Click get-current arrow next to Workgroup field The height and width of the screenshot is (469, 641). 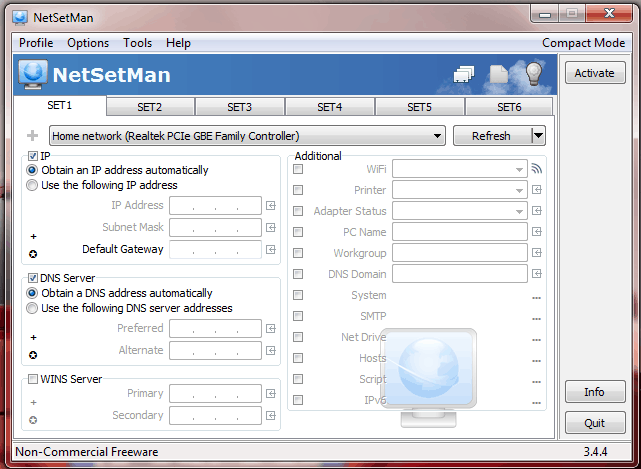coord(537,253)
